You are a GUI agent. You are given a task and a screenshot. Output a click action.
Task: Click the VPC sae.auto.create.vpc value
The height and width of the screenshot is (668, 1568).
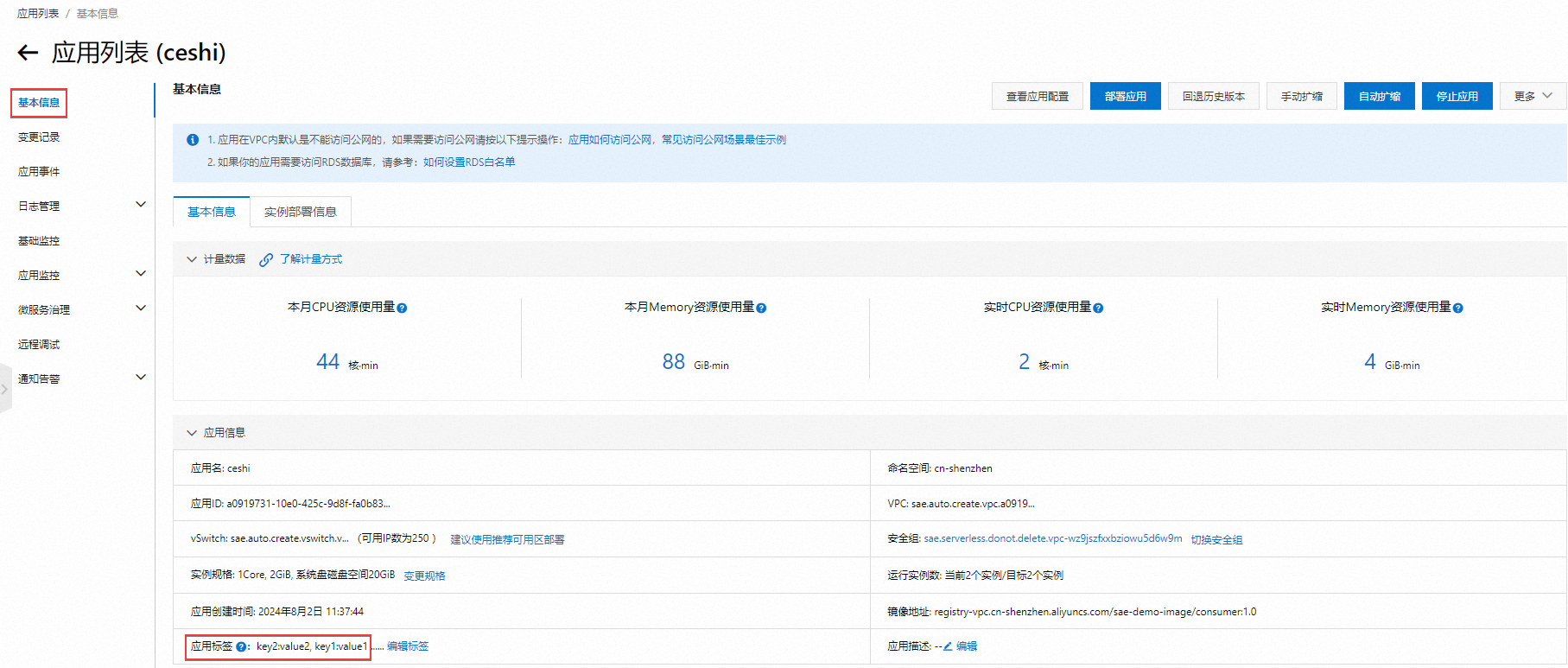(x=973, y=504)
